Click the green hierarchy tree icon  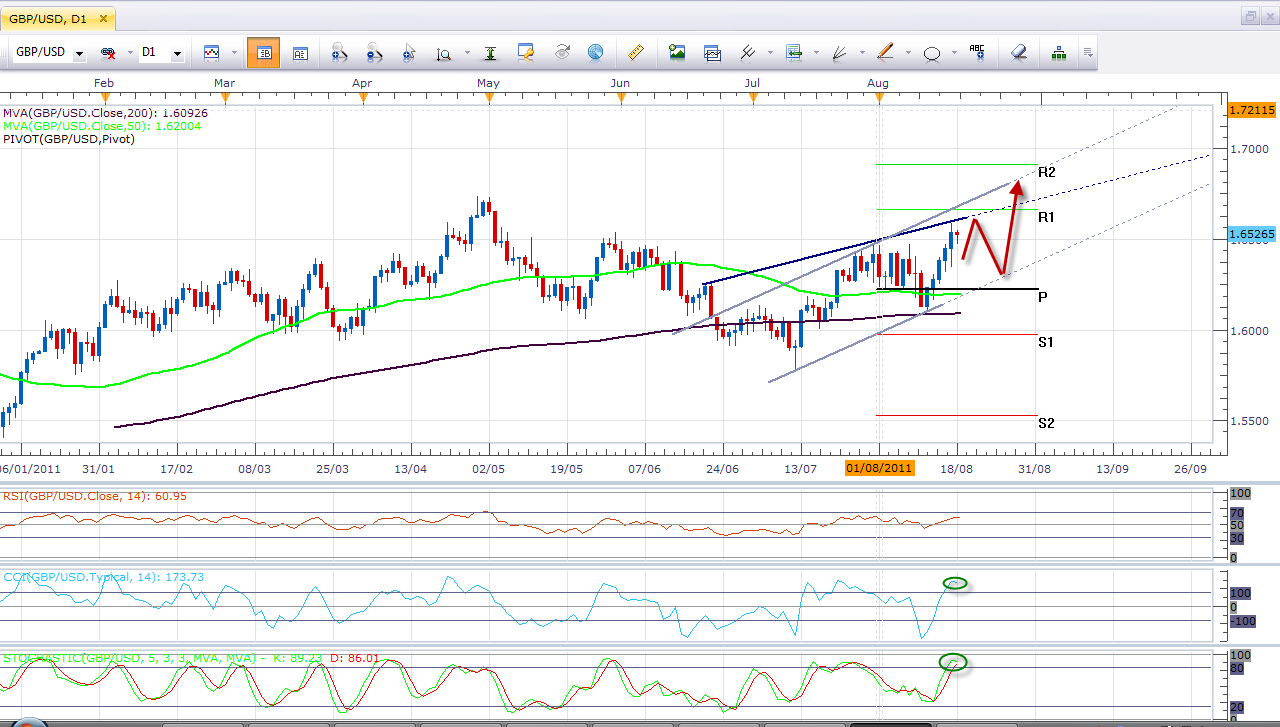[1058, 53]
